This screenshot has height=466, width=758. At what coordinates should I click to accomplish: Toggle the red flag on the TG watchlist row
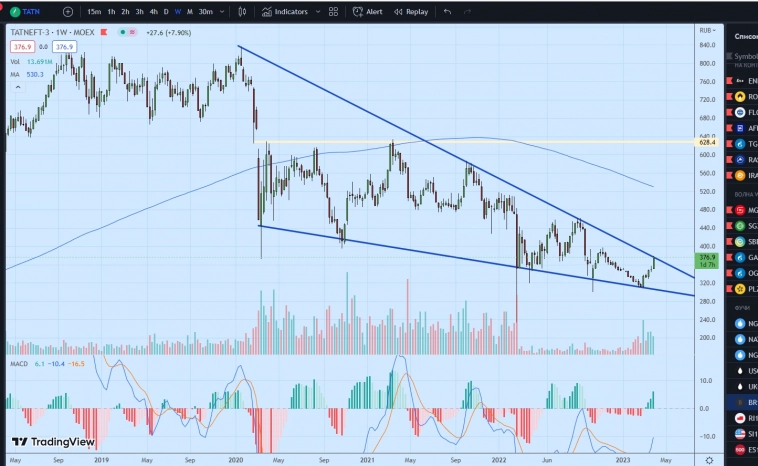point(729,144)
